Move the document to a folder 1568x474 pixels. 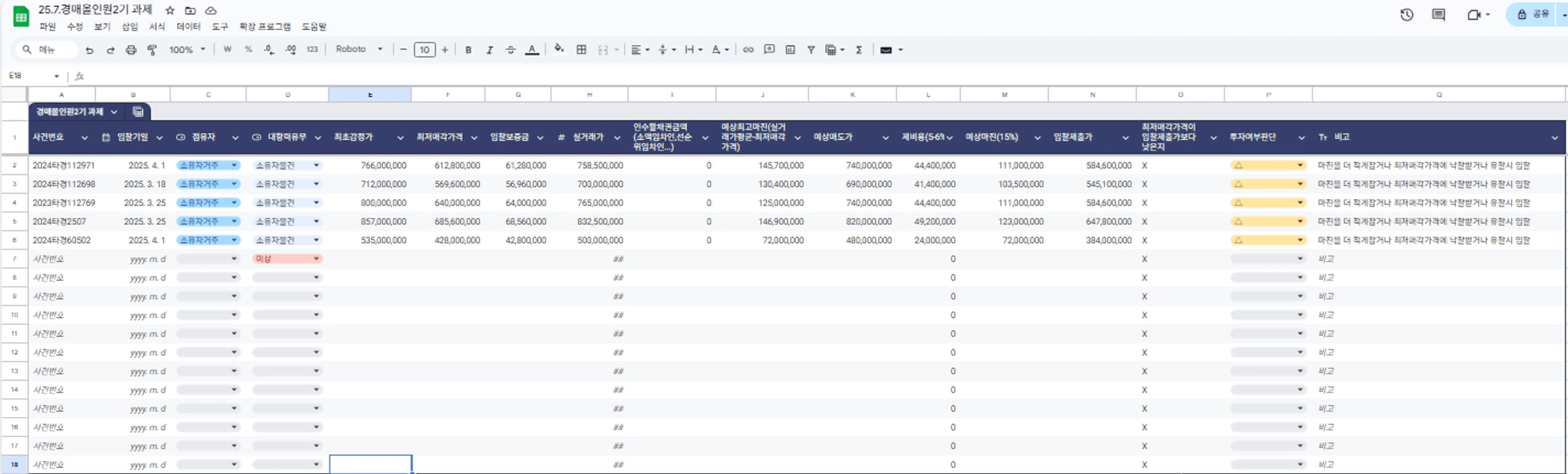(191, 10)
